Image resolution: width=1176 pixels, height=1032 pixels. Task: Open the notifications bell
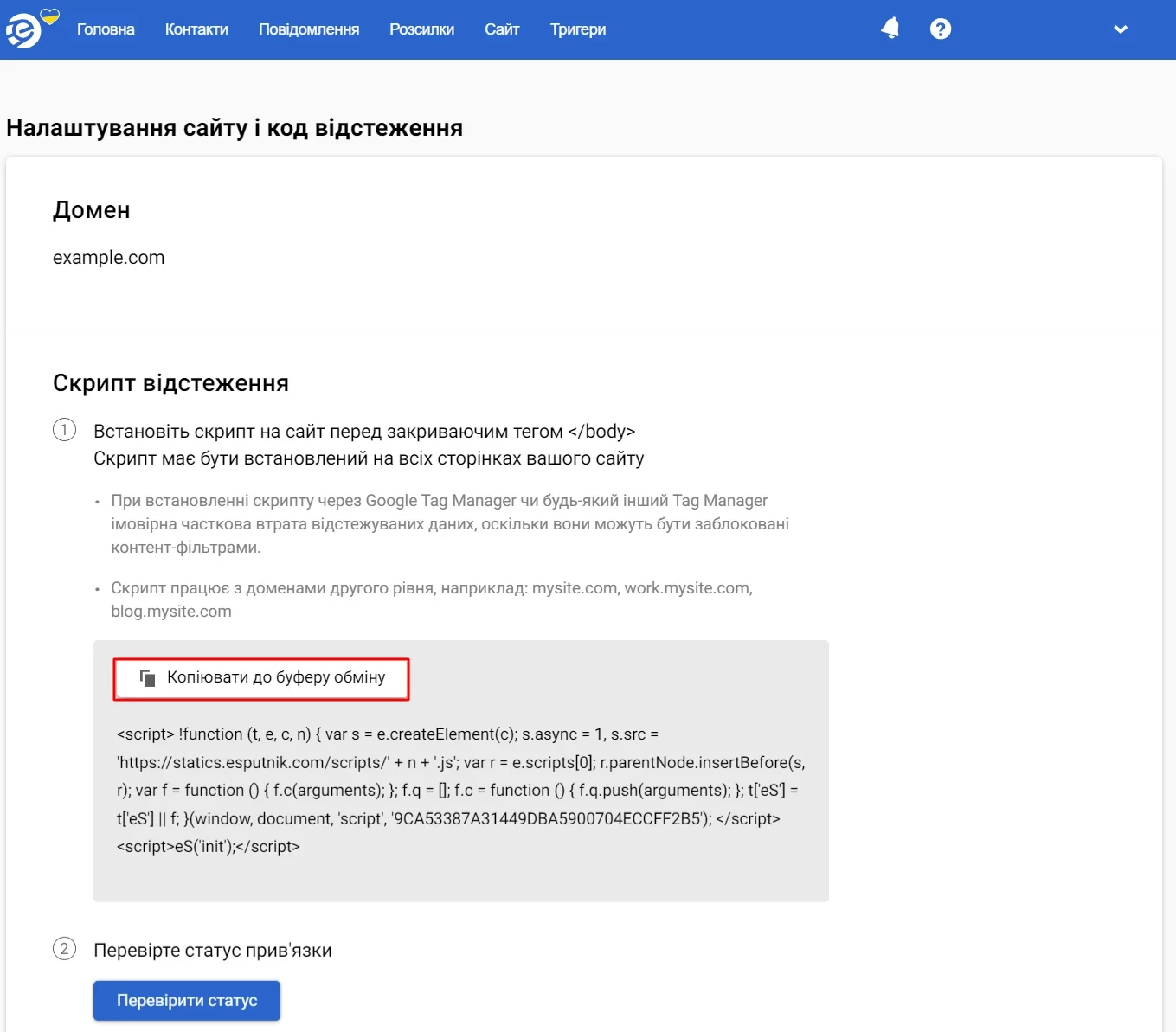click(890, 29)
